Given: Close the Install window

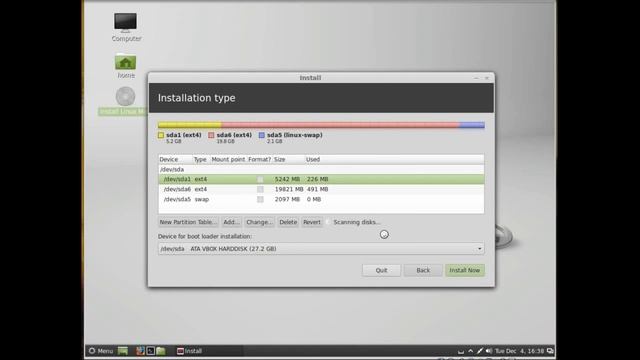Looking at the screenshot, I should coord(487,78).
